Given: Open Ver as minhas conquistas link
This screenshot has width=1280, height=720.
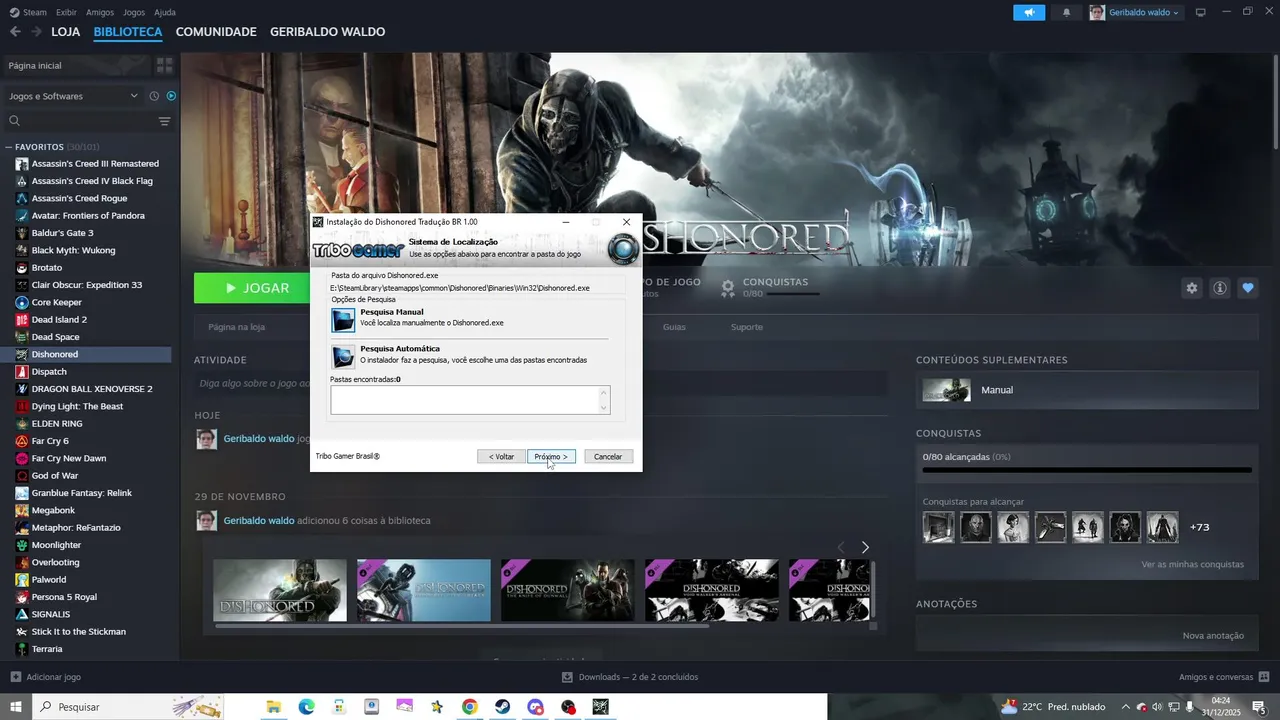Looking at the screenshot, I should [x=1192, y=564].
